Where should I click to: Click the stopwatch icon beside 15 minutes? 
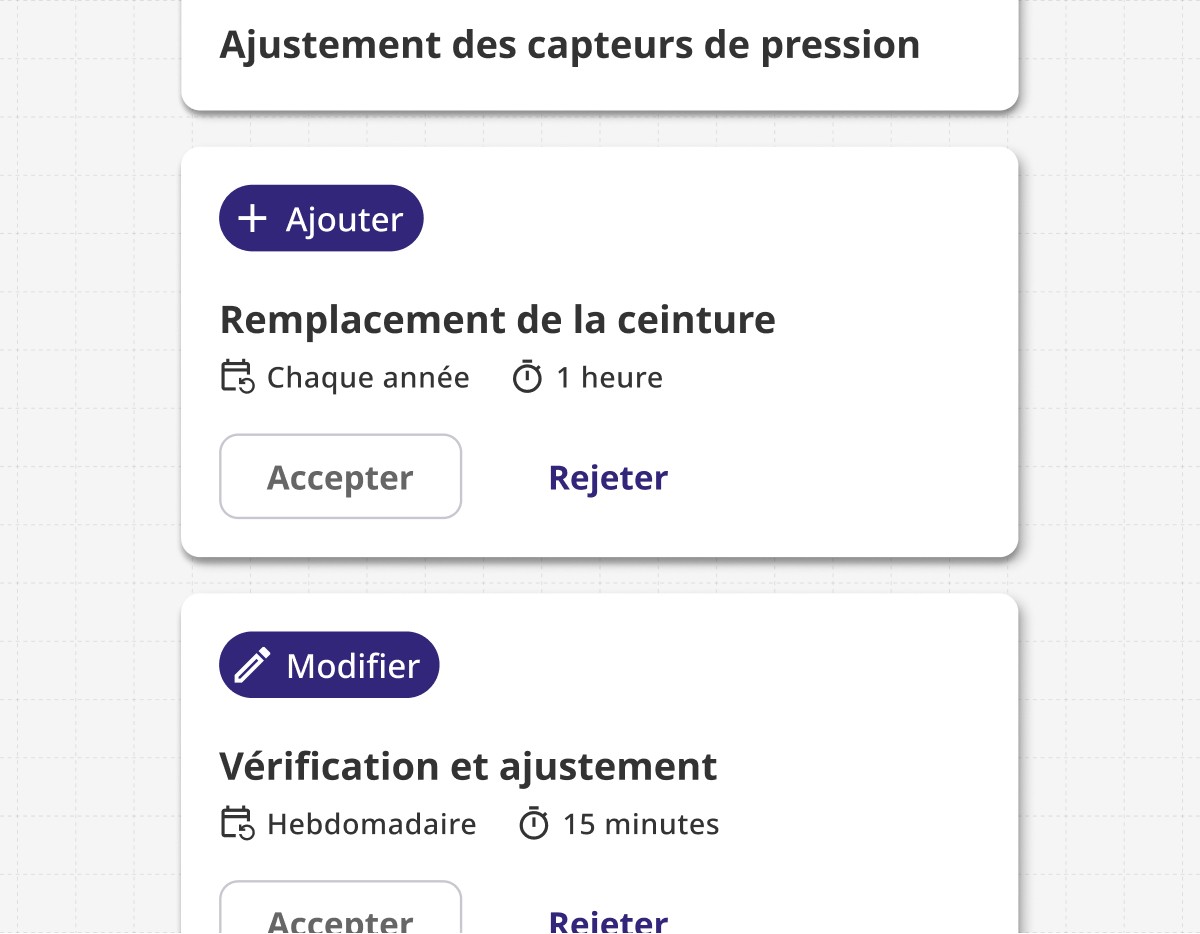534,824
